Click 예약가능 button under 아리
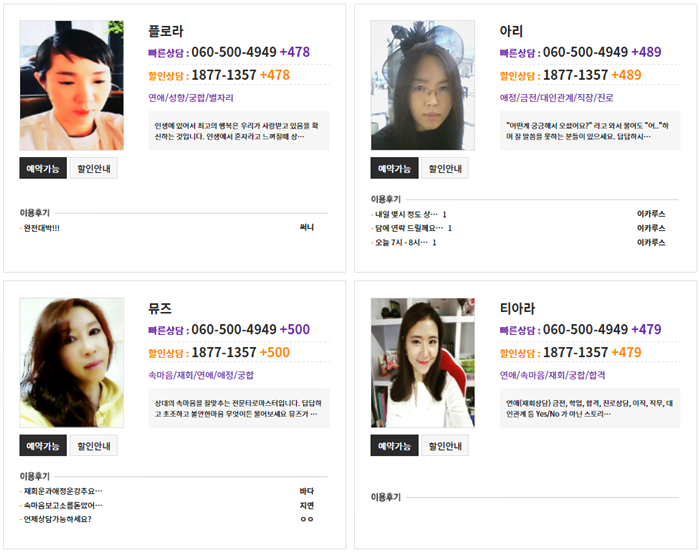The image size is (700, 552). pyautogui.click(x=394, y=168)
